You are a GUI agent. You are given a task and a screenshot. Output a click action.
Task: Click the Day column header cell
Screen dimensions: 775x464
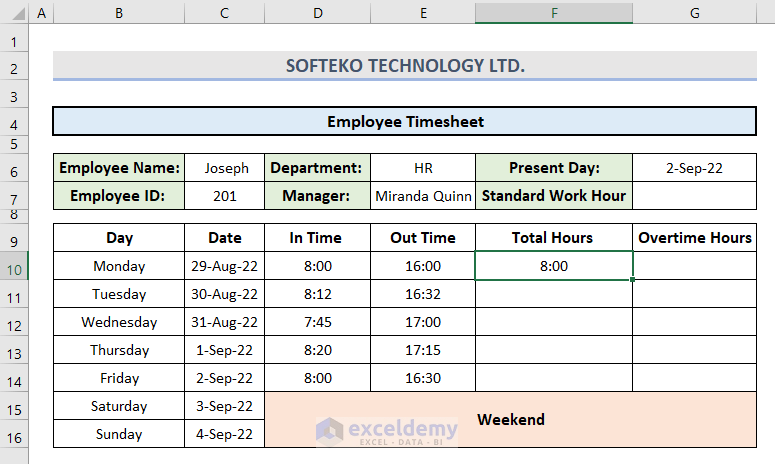pyautogui.click(x=119, y=238)
